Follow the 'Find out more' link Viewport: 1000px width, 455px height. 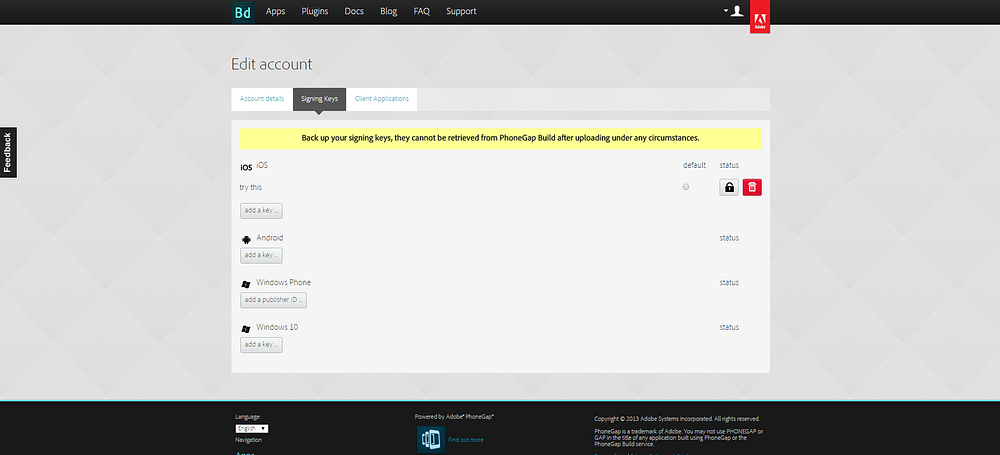(466, 440)
